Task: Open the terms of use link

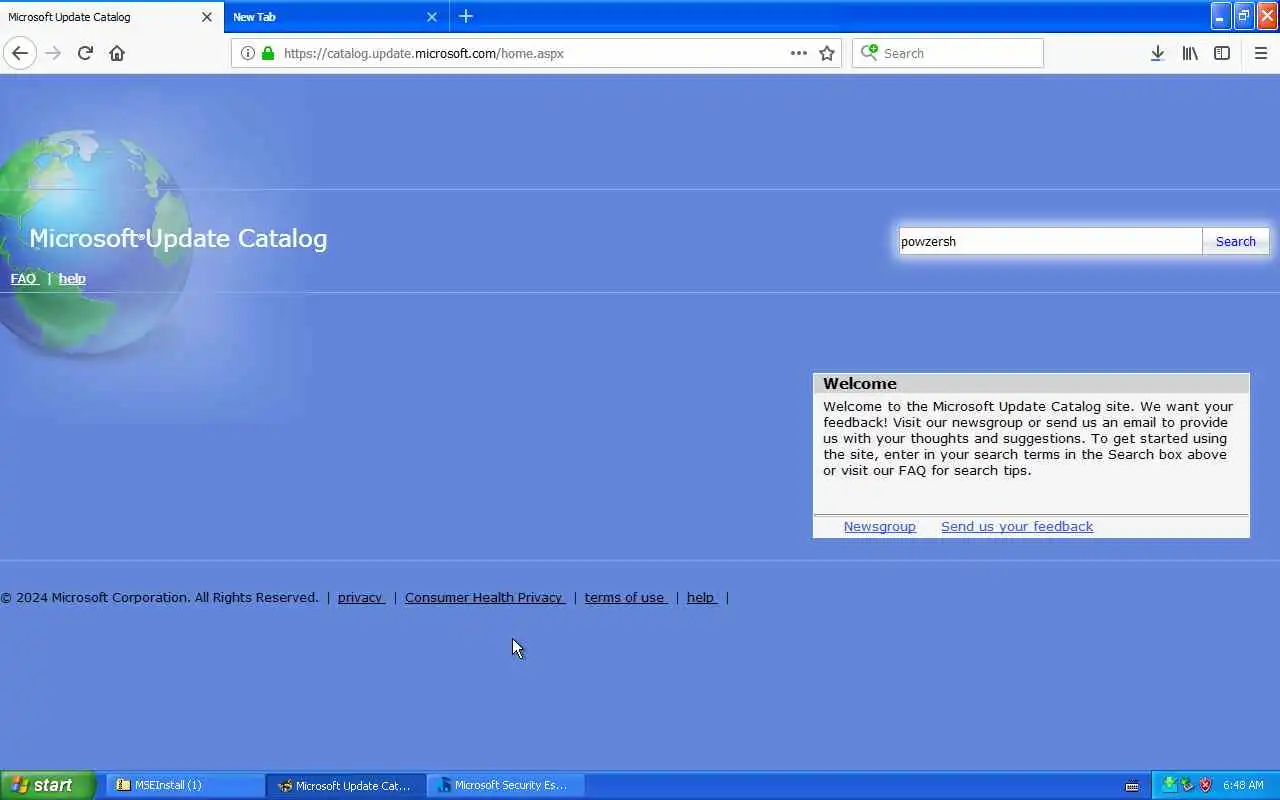Action: pyautogui.click(x=626, y=597)
